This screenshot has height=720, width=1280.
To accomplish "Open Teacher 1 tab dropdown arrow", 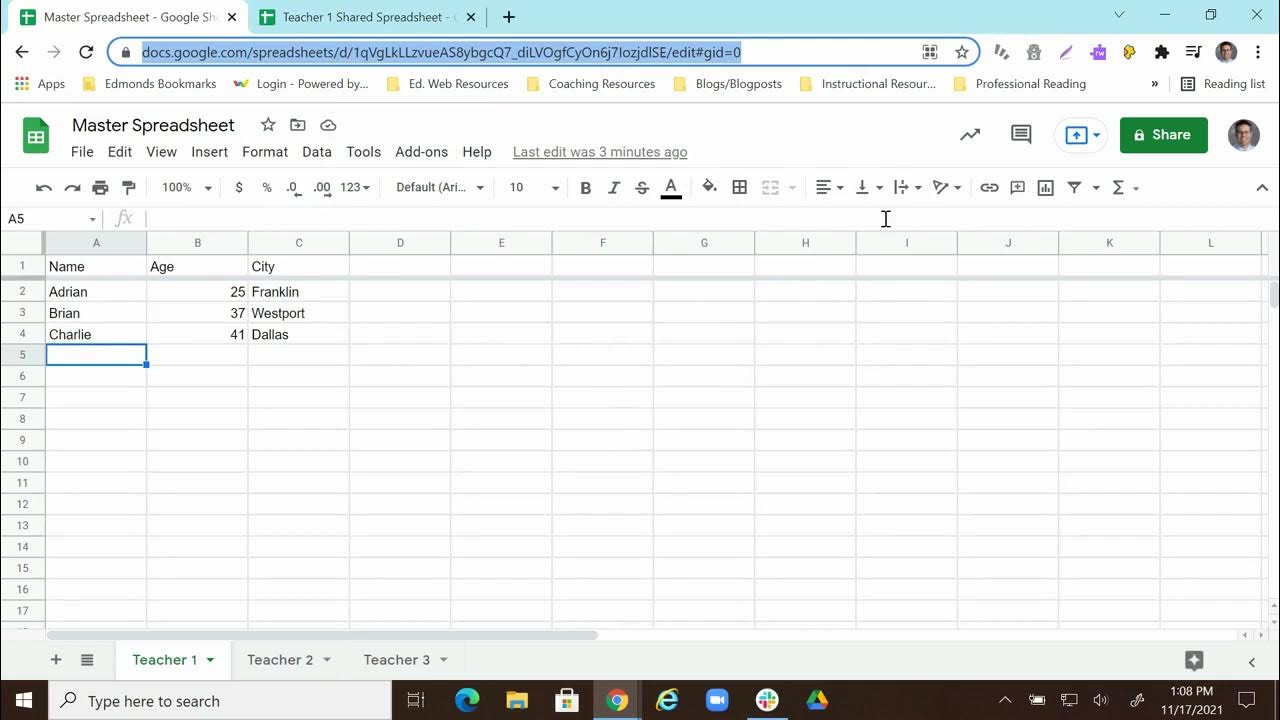I will (210, 660).
